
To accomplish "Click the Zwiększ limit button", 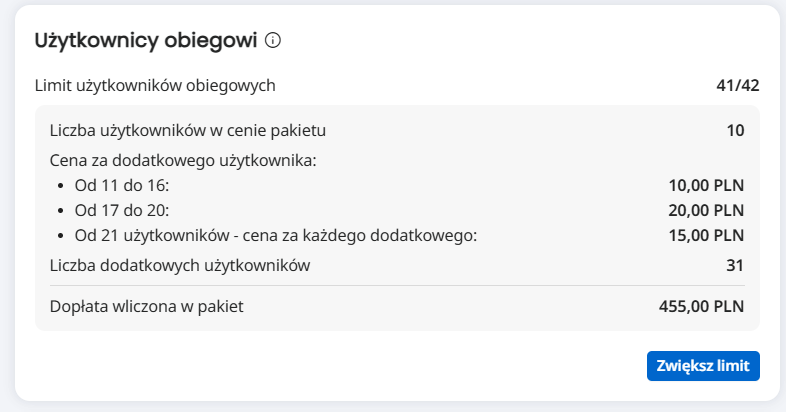I will click(x=703, y=366).
